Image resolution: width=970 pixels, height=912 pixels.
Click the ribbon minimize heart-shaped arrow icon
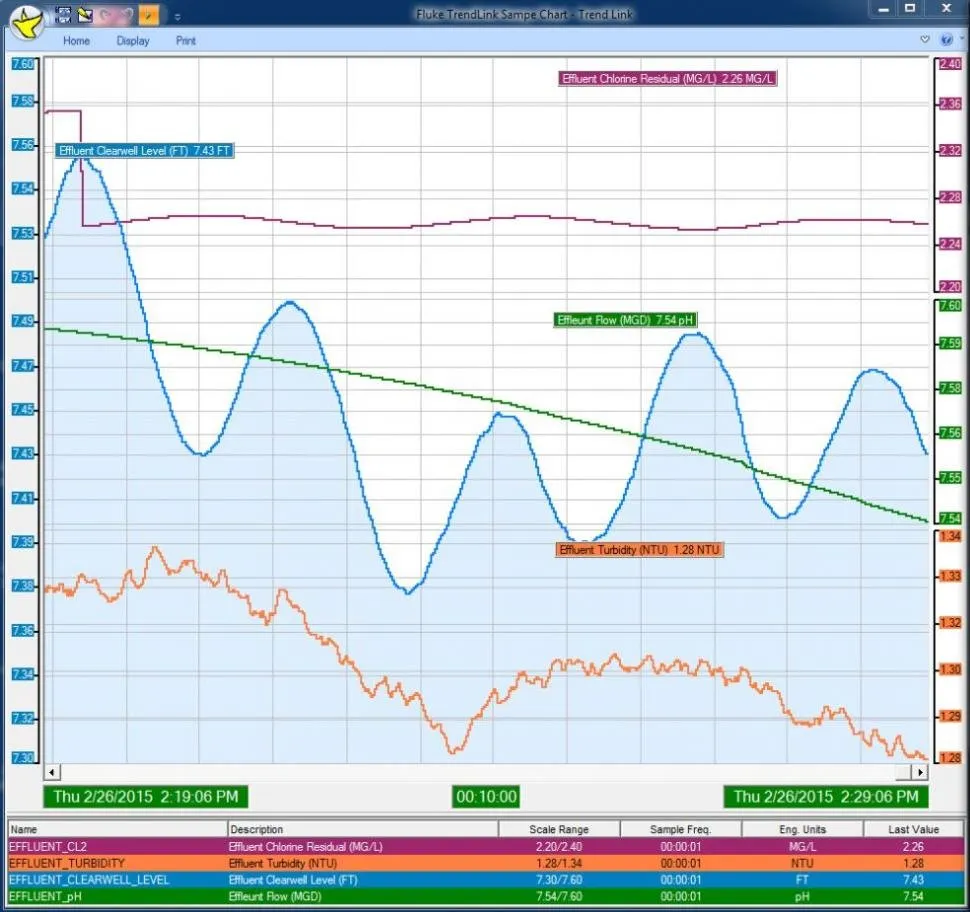925,40
